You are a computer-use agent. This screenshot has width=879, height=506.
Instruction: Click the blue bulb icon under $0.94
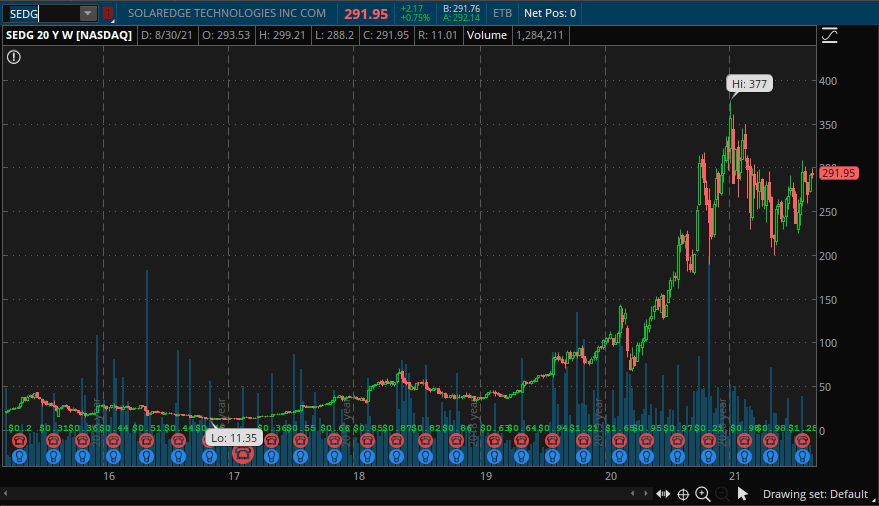[x=552, y=457]
